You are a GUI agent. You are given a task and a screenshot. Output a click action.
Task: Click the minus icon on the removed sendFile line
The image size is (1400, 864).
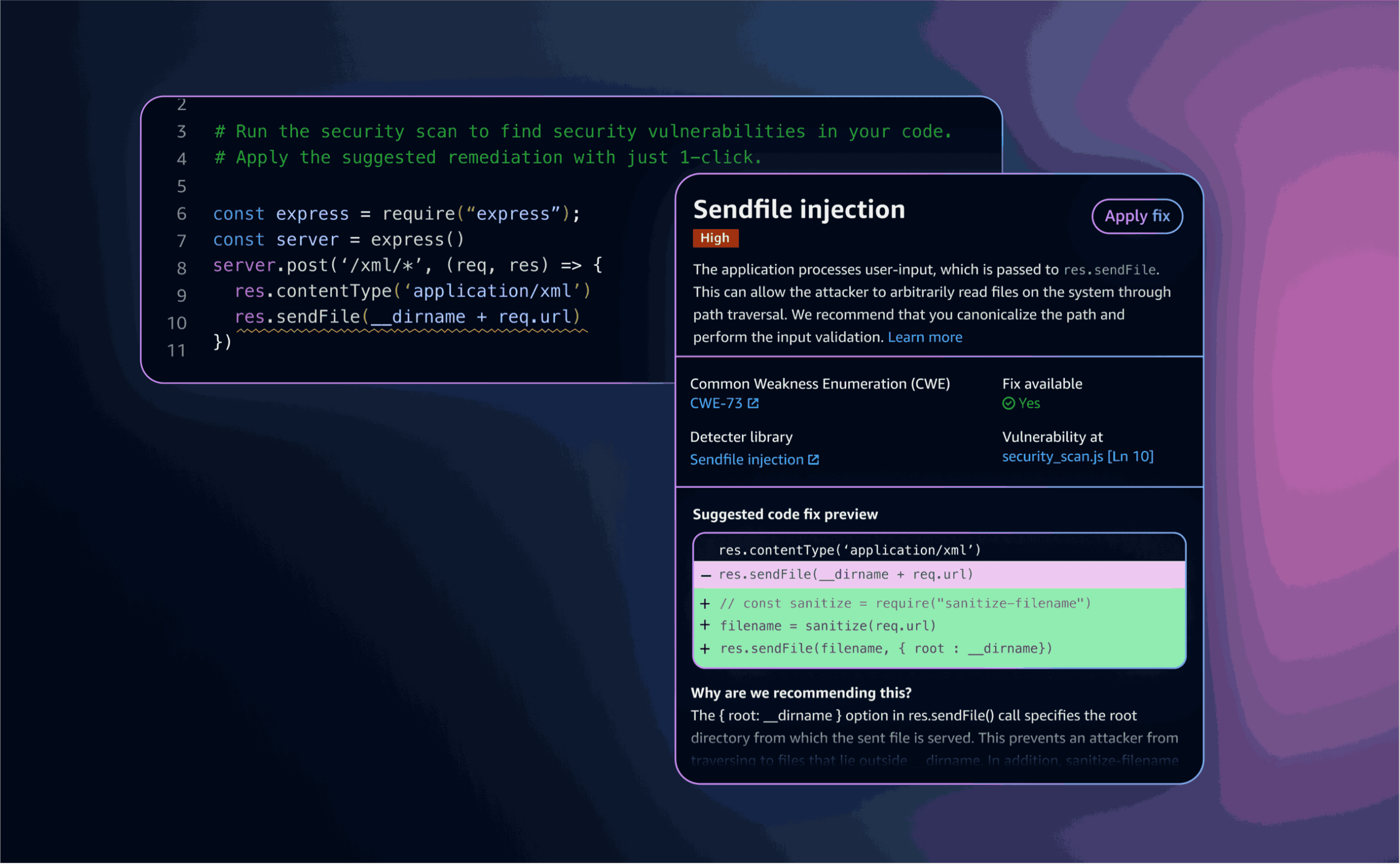click(706, 575)
